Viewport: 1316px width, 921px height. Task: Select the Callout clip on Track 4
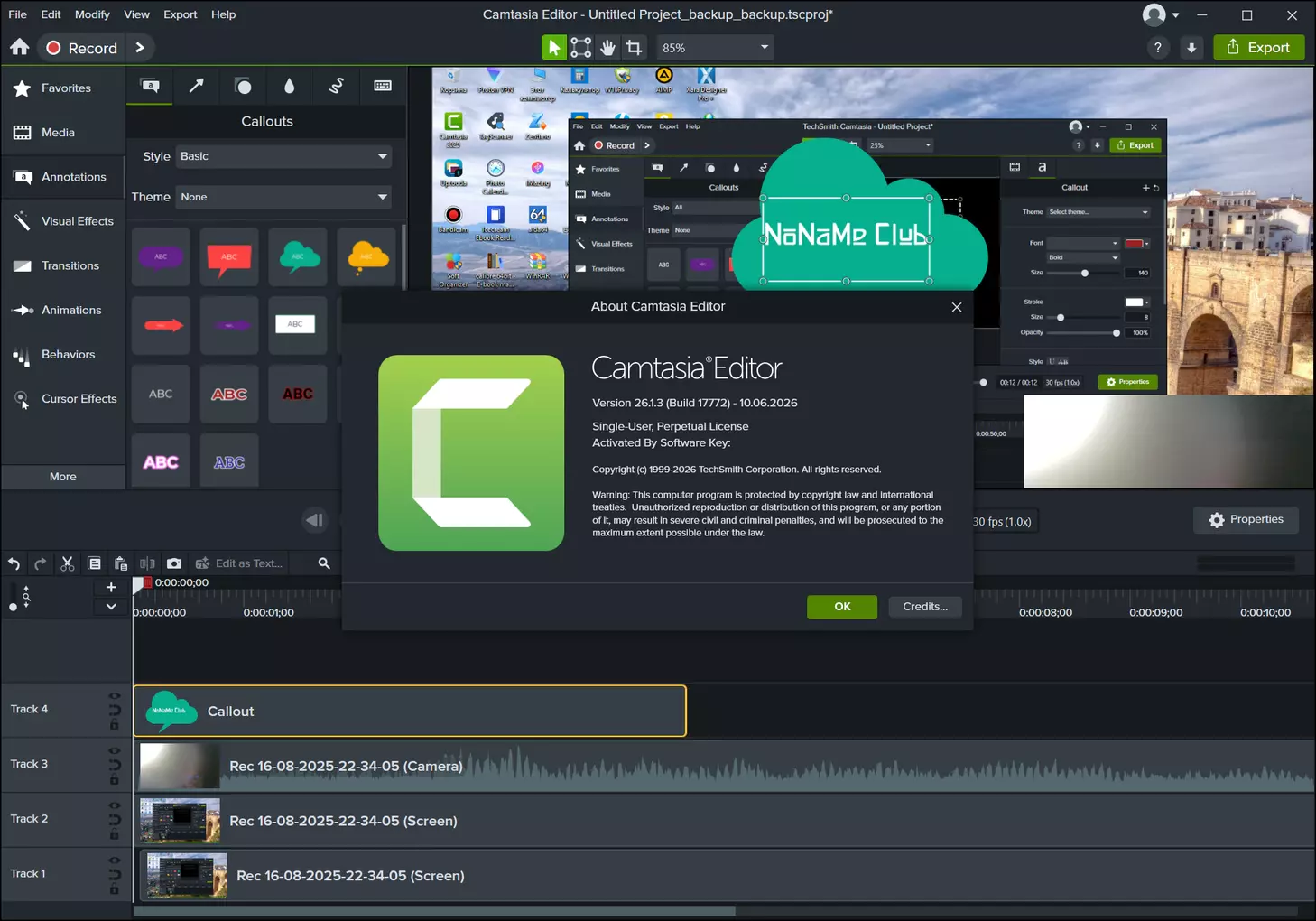(410, 711)
